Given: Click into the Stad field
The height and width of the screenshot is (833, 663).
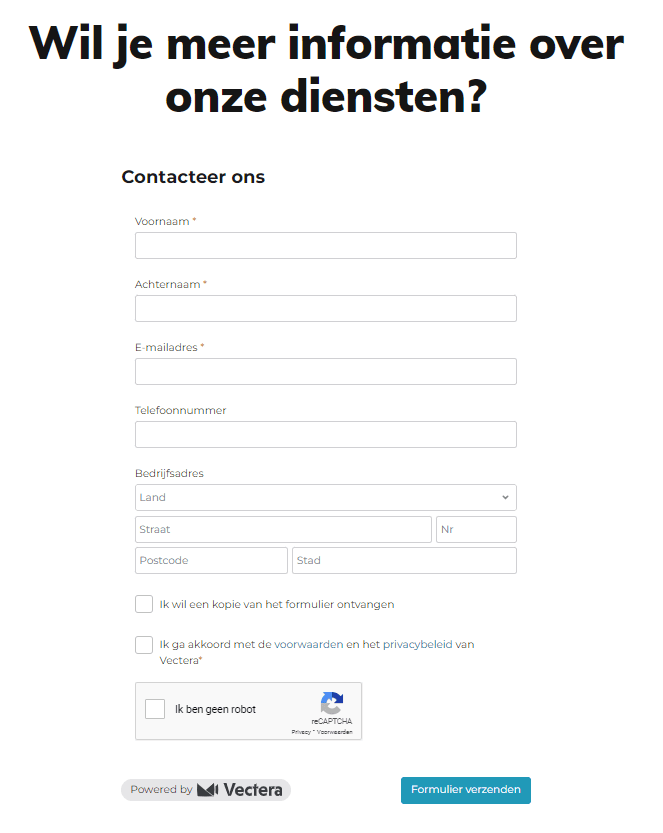Looking at the screenshot, I should click(x=404, y=560).
